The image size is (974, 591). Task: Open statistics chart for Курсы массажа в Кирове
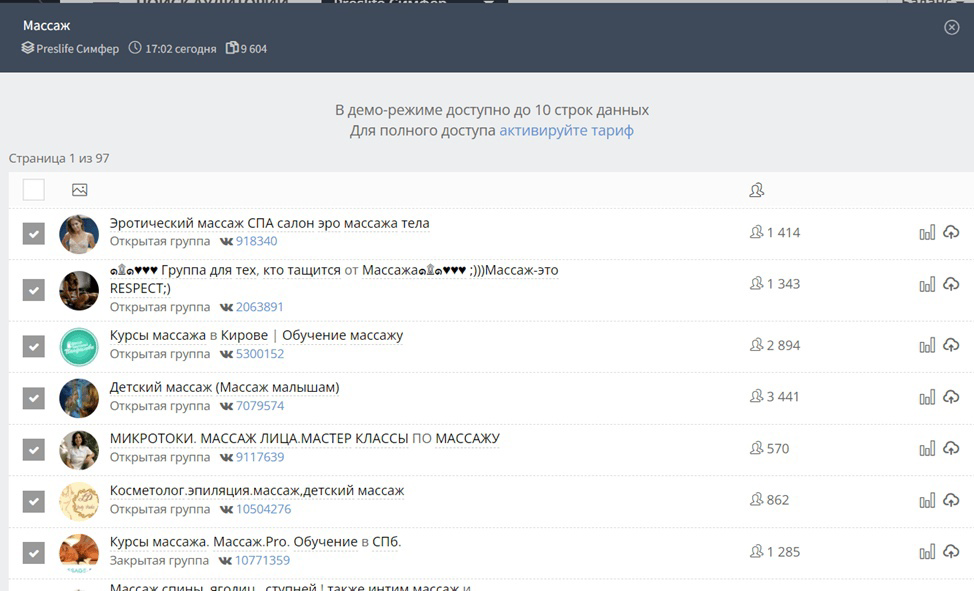click(x=927, y=346)
